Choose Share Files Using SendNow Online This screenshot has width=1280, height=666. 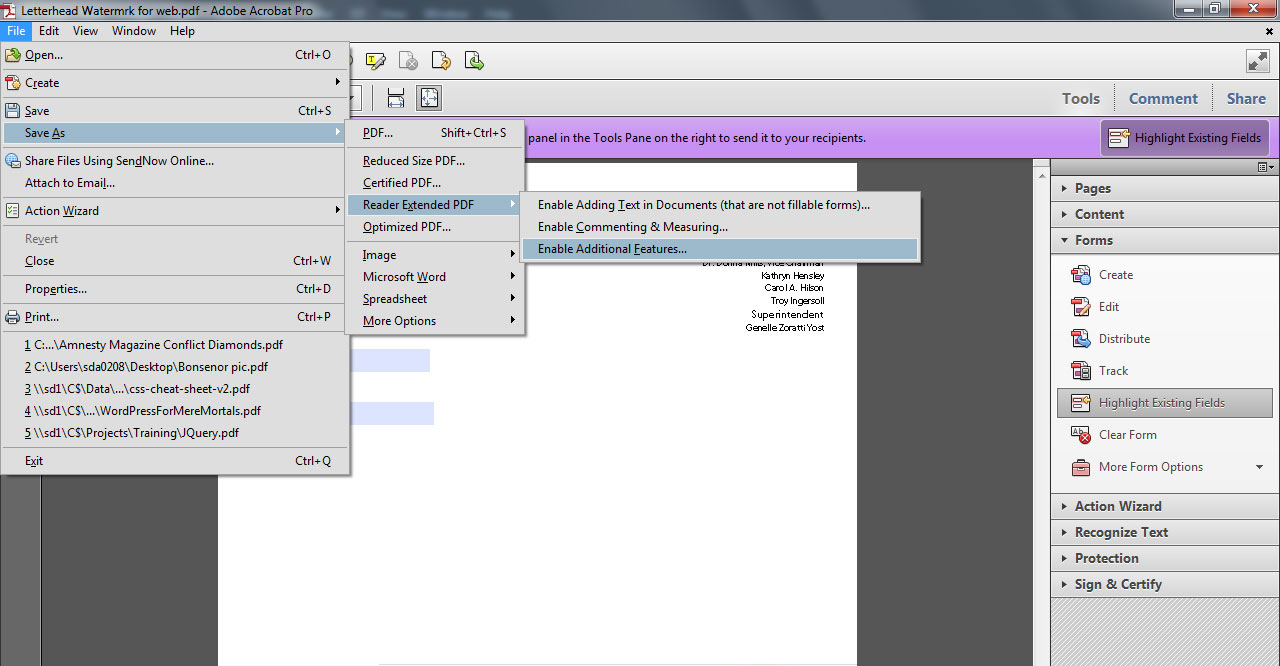tap(175, 161)
